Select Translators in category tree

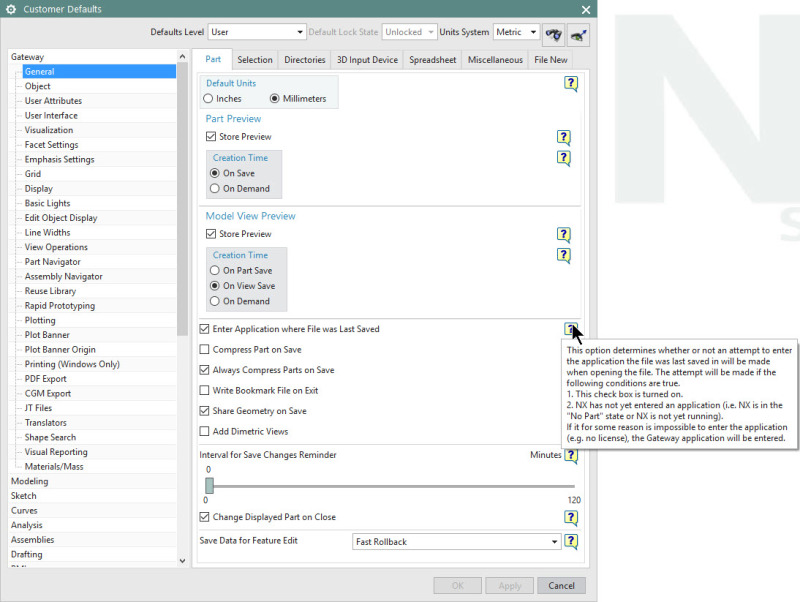tap(45, 422)
